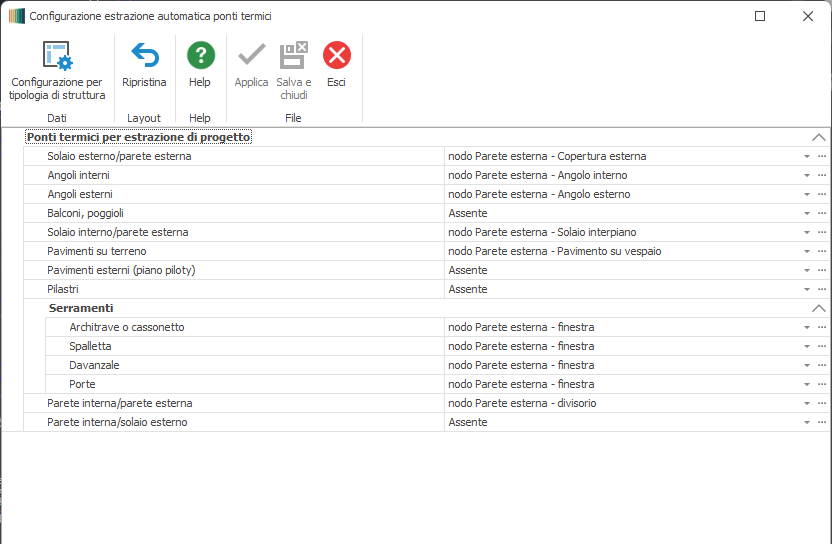Click the Salva e chiudi icon
Screen dimensions: 832x544
pyautogui.click(x=294, y=56)
